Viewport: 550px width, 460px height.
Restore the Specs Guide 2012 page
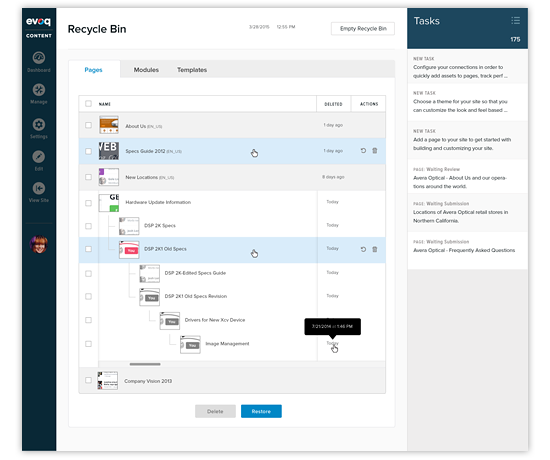tap(363, 151)
